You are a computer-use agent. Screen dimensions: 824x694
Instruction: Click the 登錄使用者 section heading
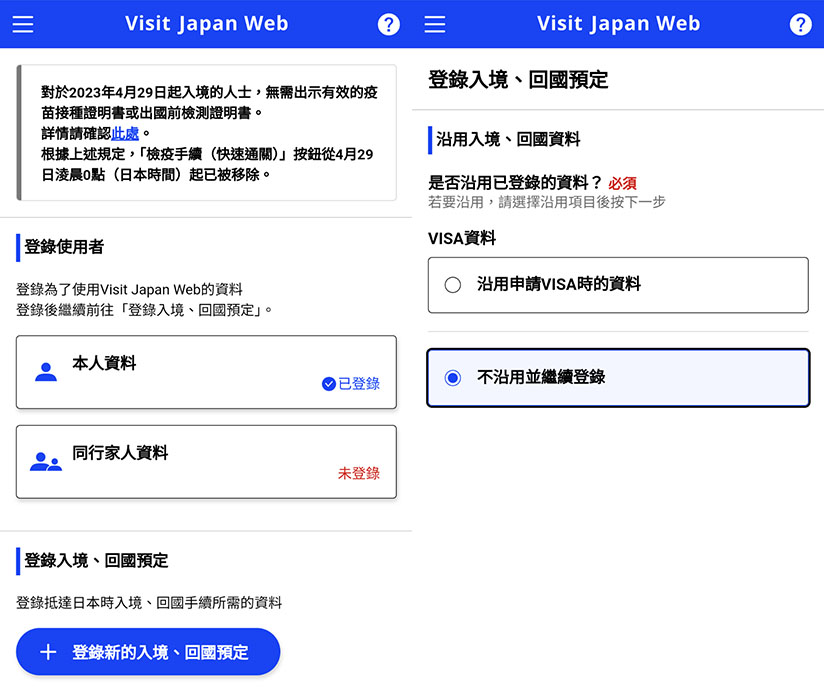[x=64, y=247]
